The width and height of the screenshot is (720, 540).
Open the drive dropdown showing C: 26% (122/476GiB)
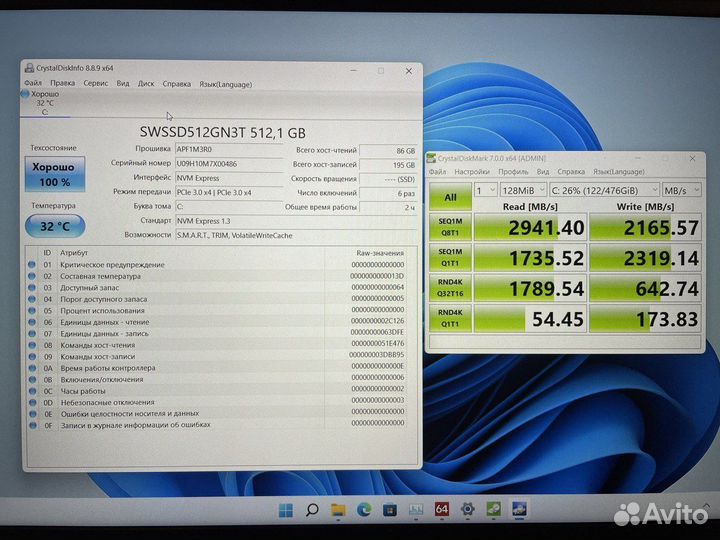(604, 190)
